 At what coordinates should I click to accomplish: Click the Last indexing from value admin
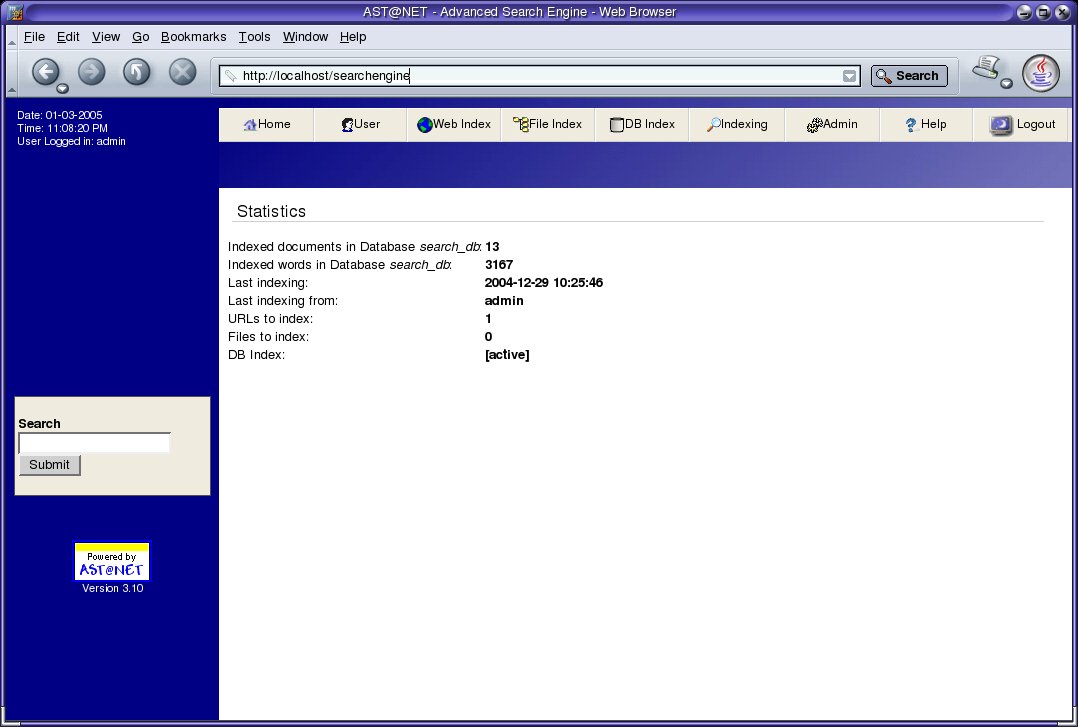[x=504, y=301]
